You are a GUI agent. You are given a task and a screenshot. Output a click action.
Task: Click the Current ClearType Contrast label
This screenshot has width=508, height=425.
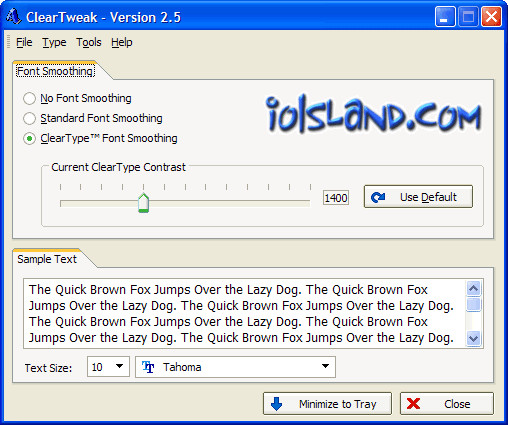coord(118,167)
